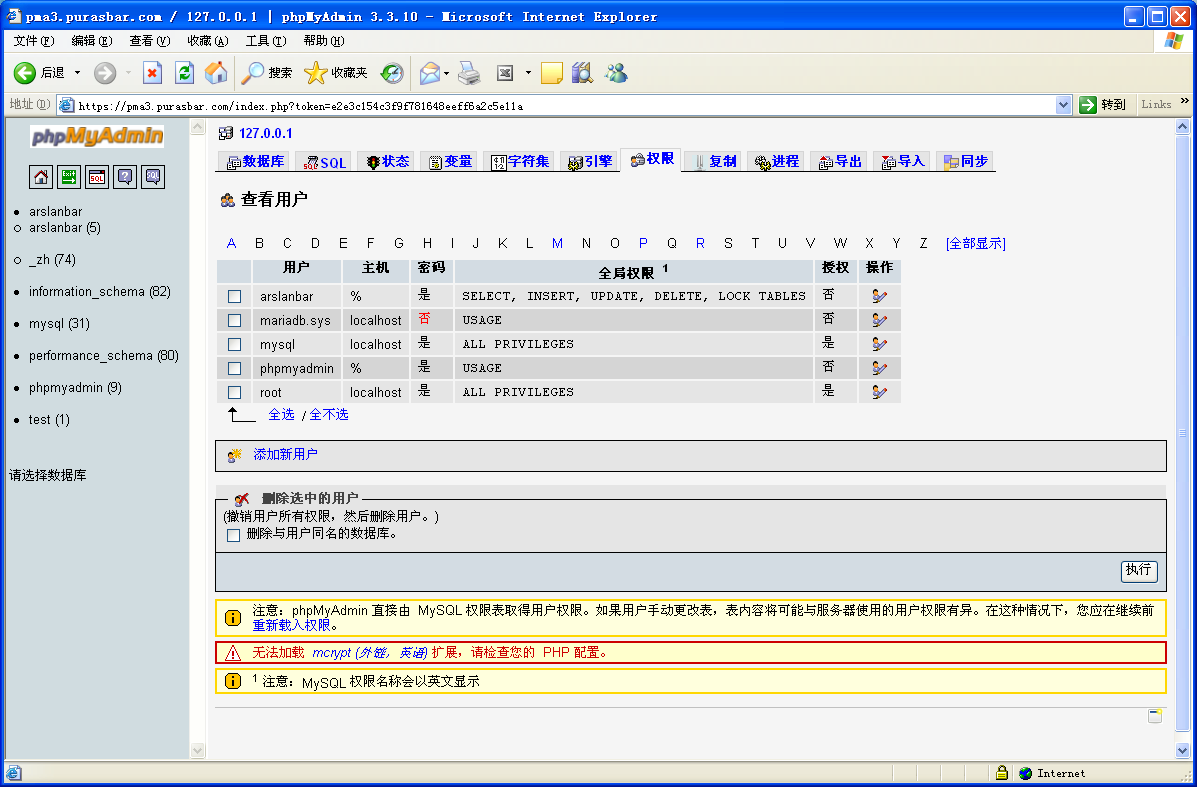This screenshot has height=787, width=1197.
Task: Click the small note icon at page bottom
Action: (1155, 716)
